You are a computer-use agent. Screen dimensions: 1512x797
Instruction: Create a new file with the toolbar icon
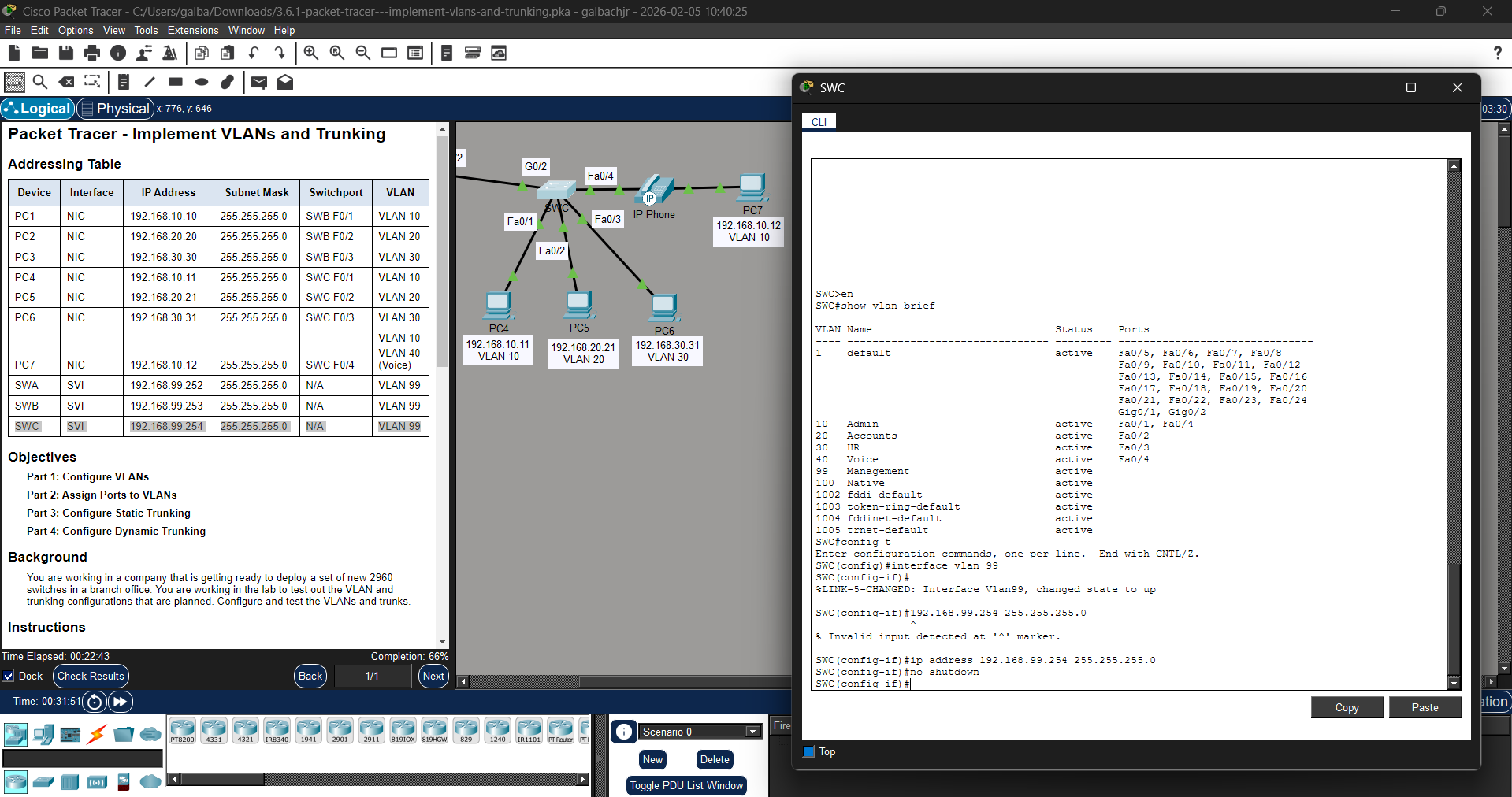click(x=14, y=53)
